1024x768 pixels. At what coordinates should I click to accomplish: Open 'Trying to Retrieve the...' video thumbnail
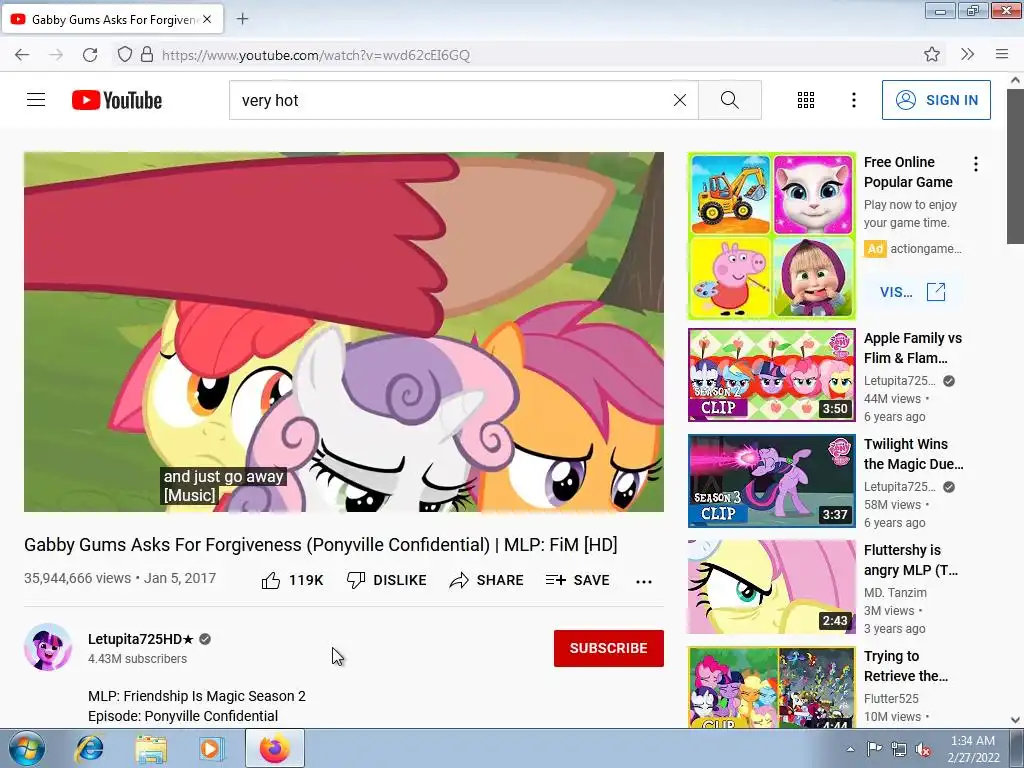(771, 687)
